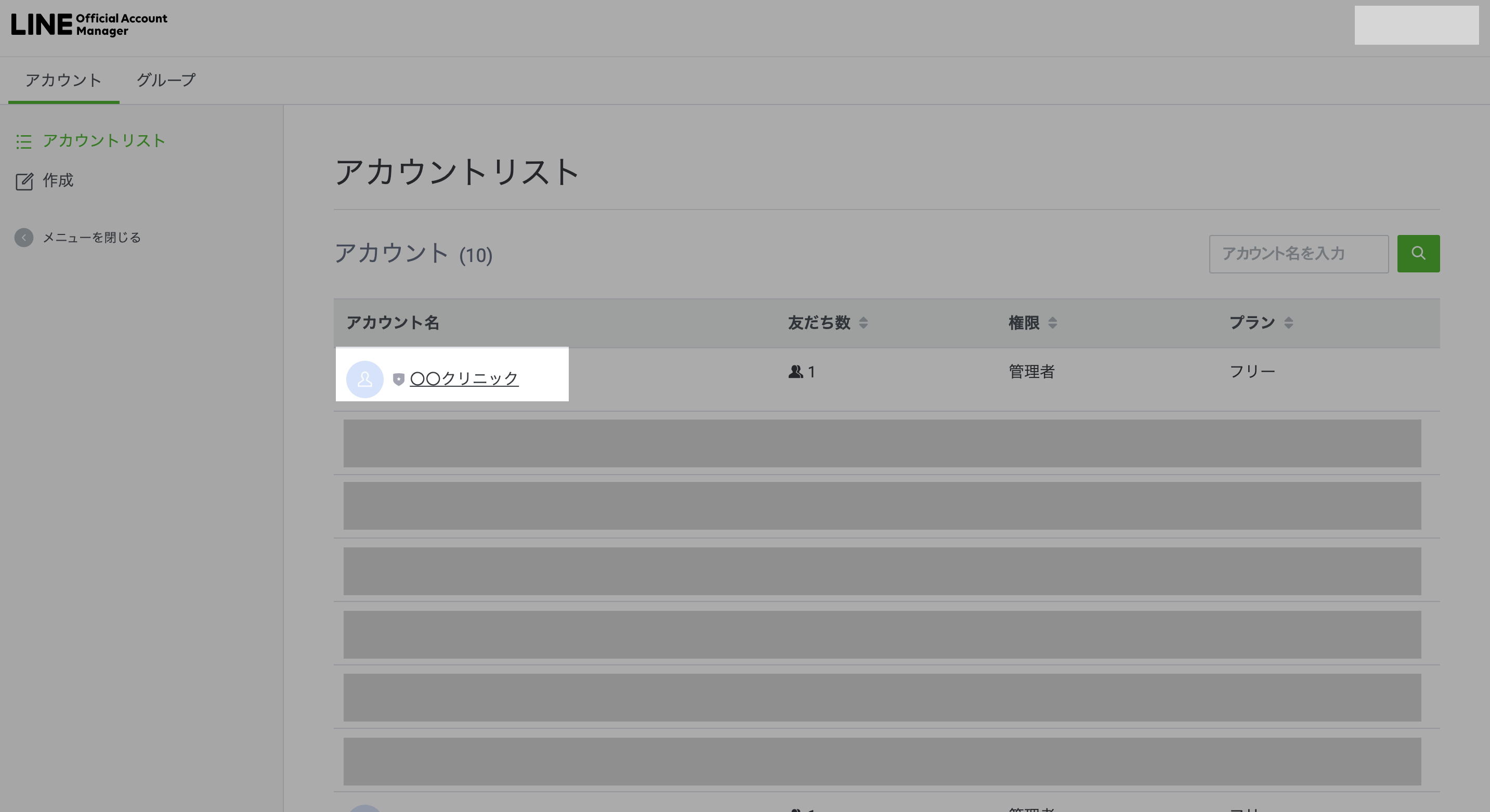Click the LINE Official Account Manager logo

89,24
